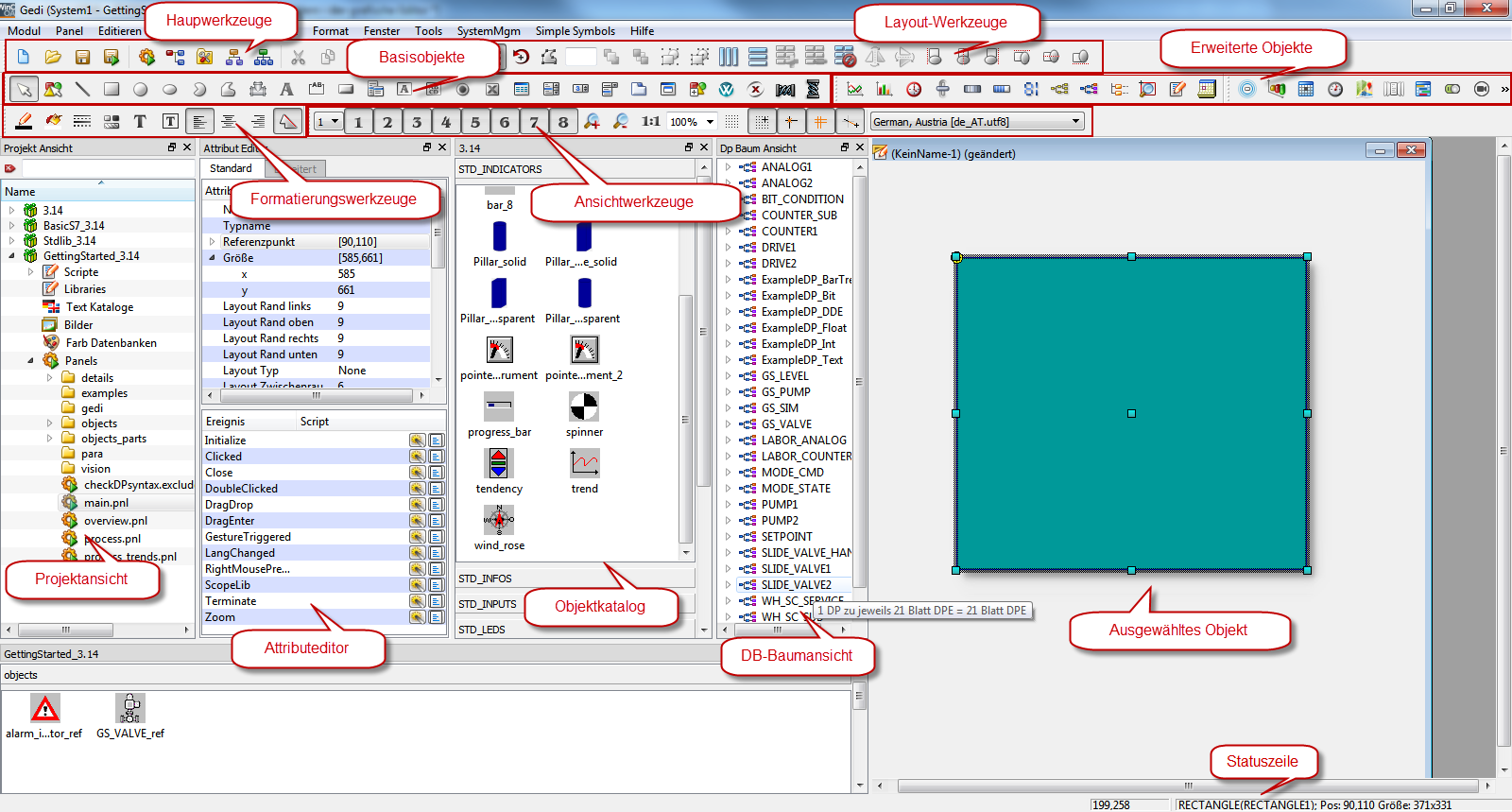1512x812 pixels.
Task: Open the 100% zoom level dropdown
Action: (710, 121)
